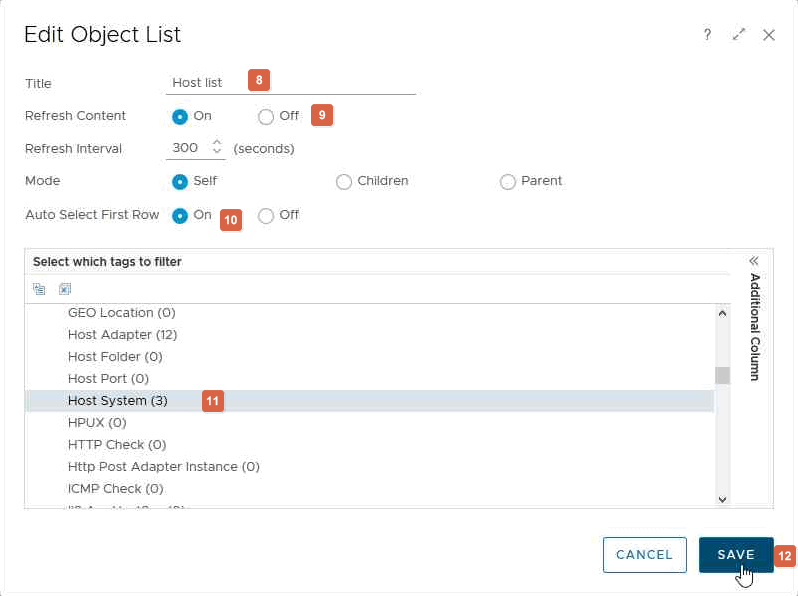Image resolution: width=798 pixels, height=596 pixels.
Task: Click the collapse all tags icon
Action: [39, 289]
